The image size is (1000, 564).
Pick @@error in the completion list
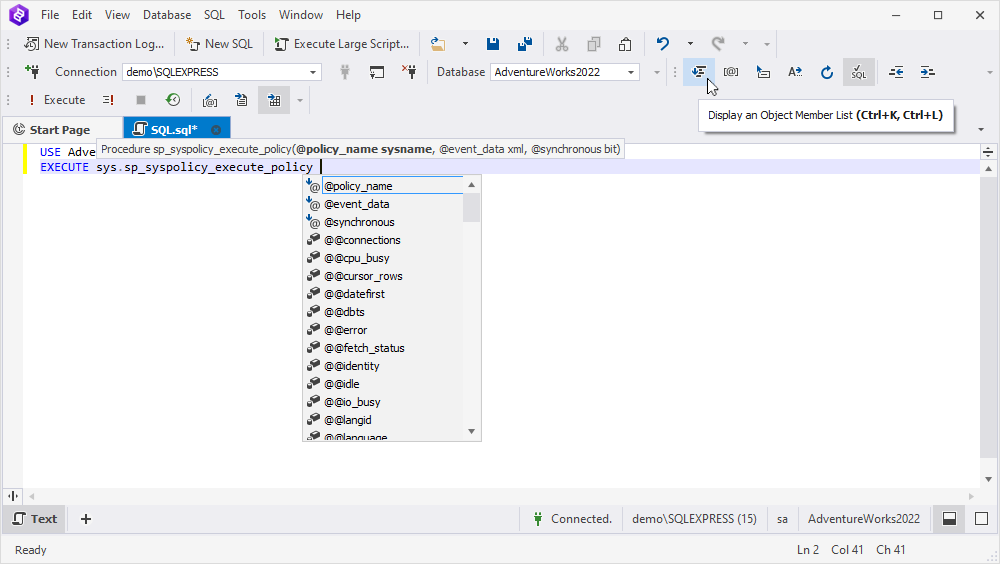coord(384,330)
